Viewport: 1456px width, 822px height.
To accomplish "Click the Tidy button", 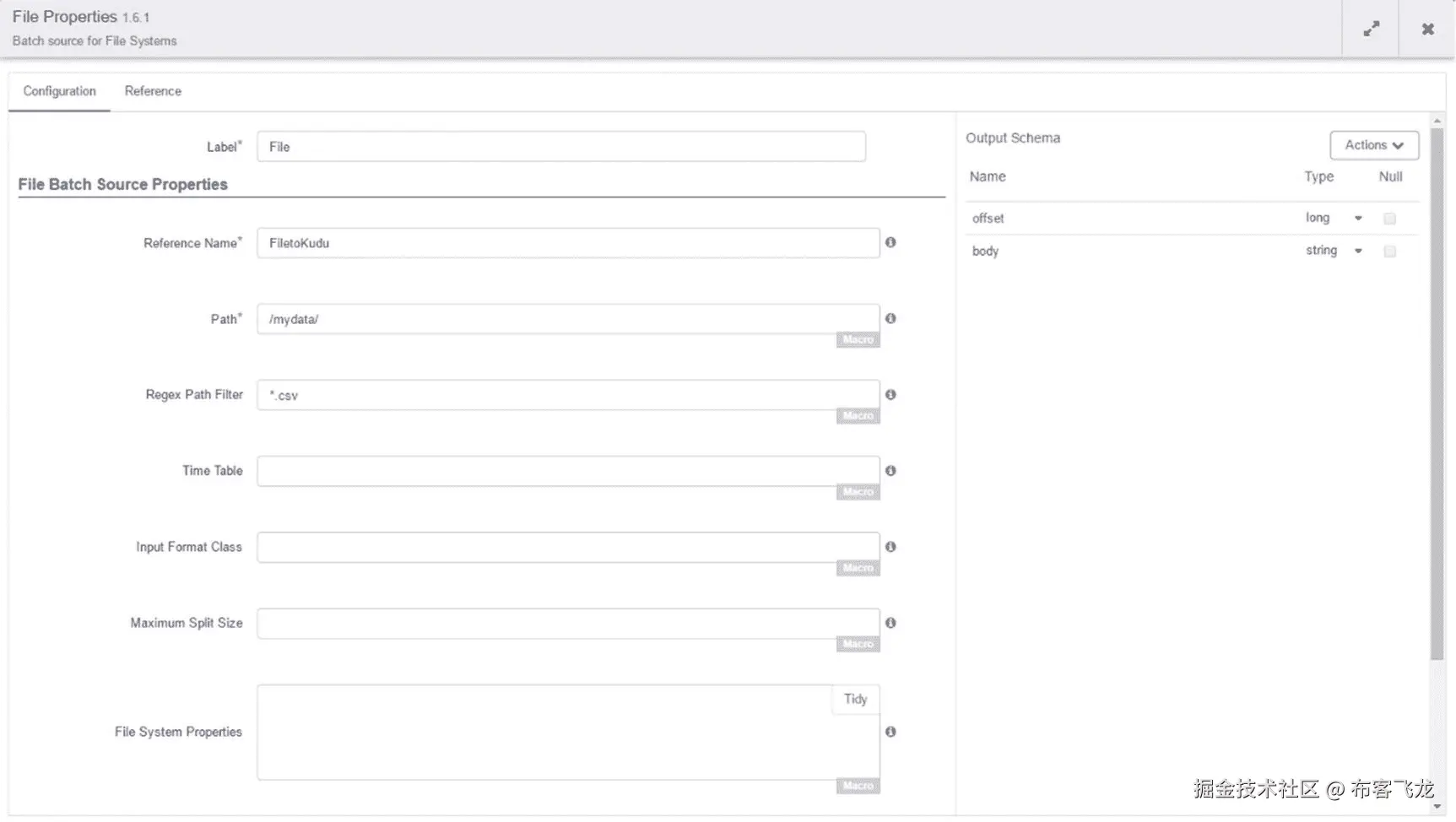I will (855, 699).
